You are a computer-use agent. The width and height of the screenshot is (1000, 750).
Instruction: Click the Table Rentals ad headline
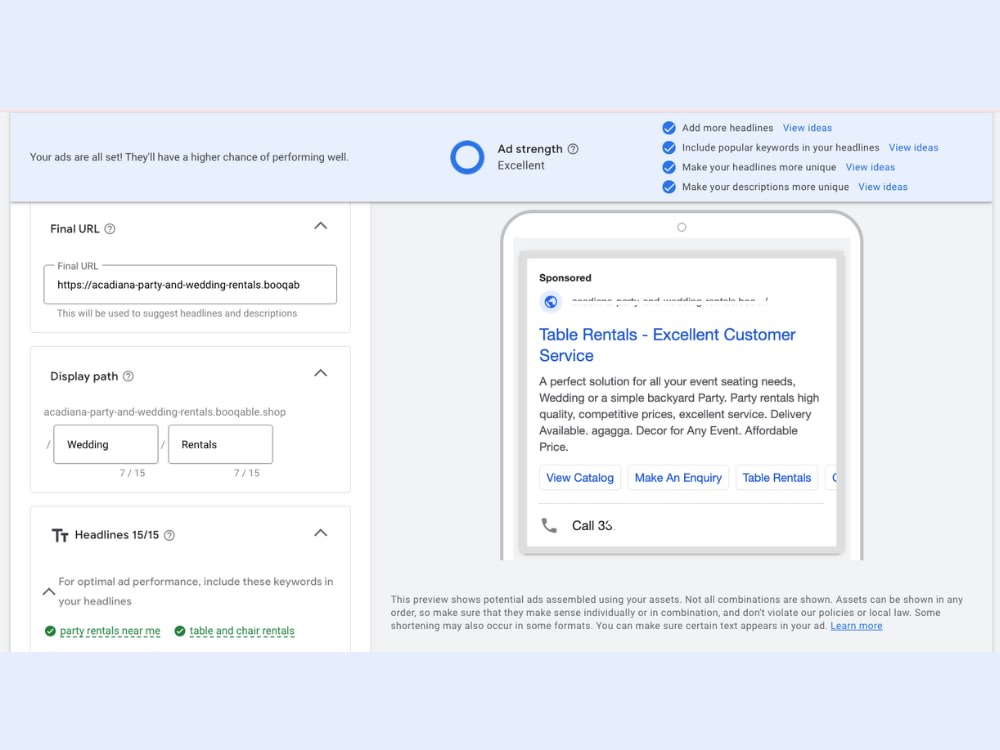667,345
